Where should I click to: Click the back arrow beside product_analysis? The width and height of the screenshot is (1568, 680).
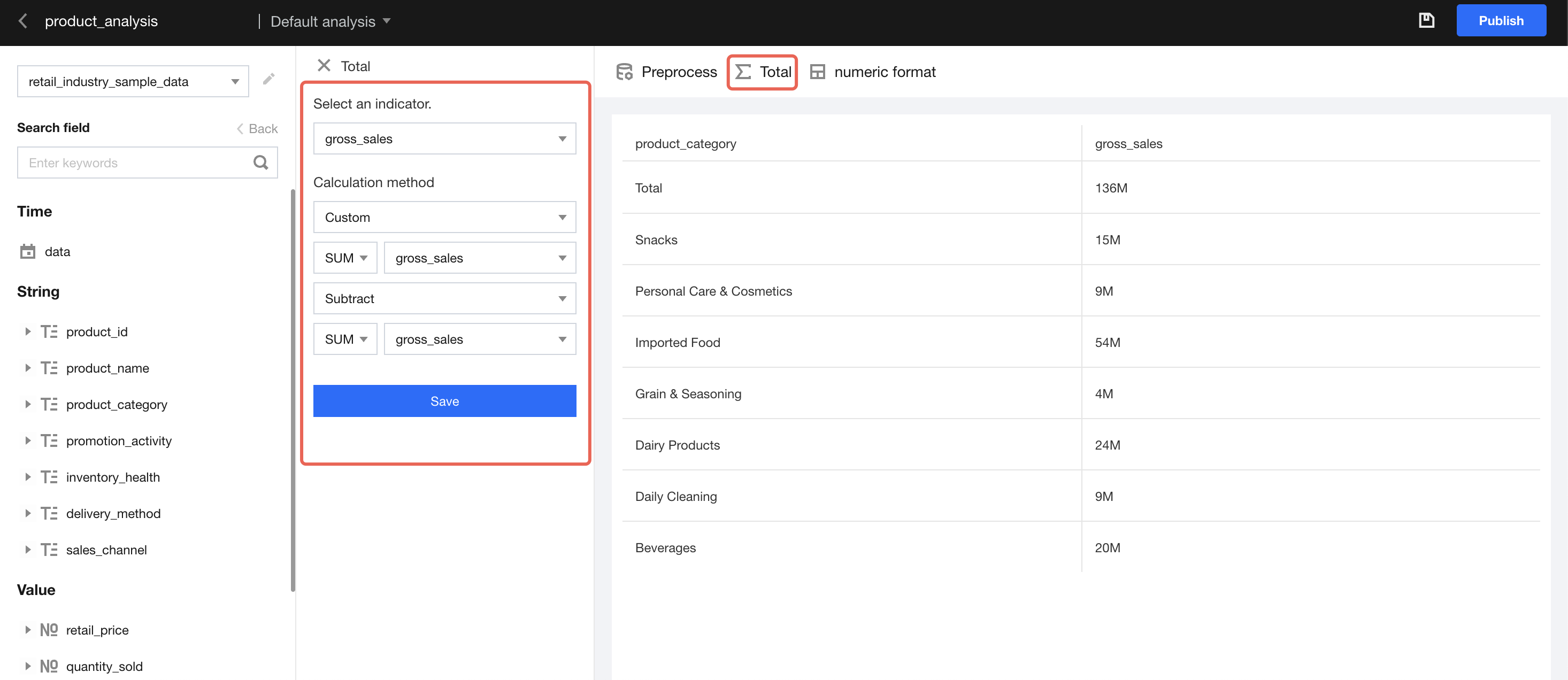[23, 21]
